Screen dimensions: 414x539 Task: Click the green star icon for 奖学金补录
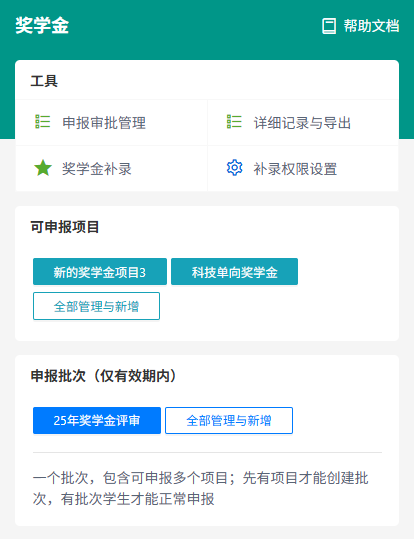point(43,168)
